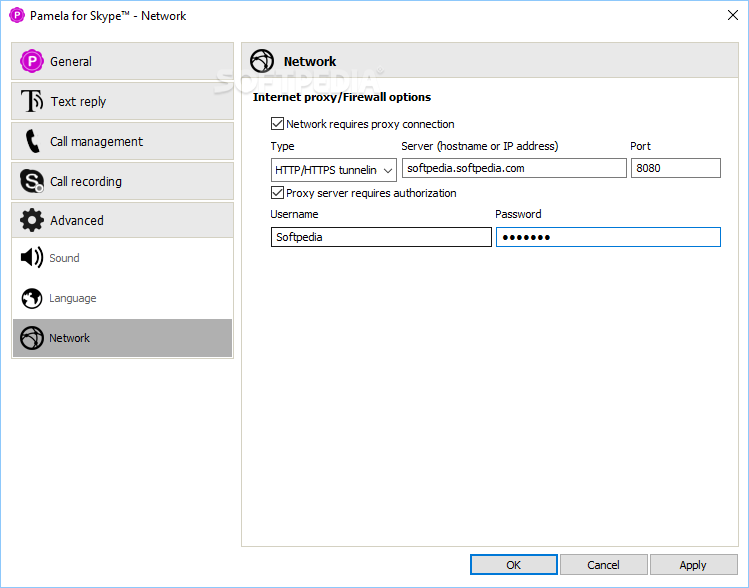Click the Port input field
Viewport: 749px width, 588px height.
click(x=675, y=168)
